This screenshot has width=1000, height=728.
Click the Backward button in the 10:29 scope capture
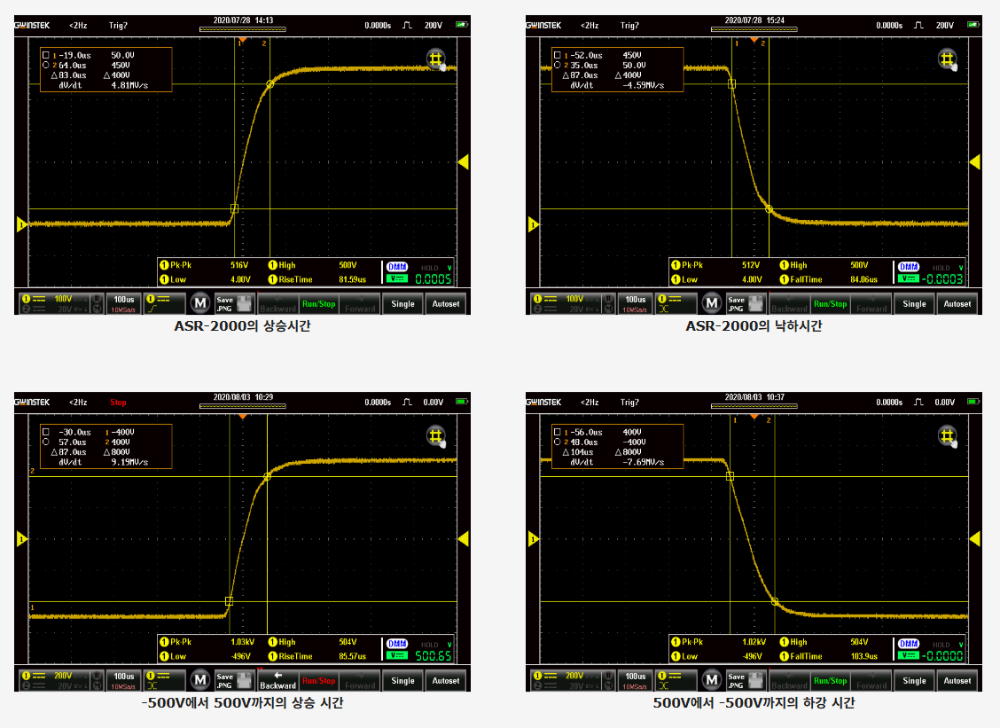(x=277, y=681)
